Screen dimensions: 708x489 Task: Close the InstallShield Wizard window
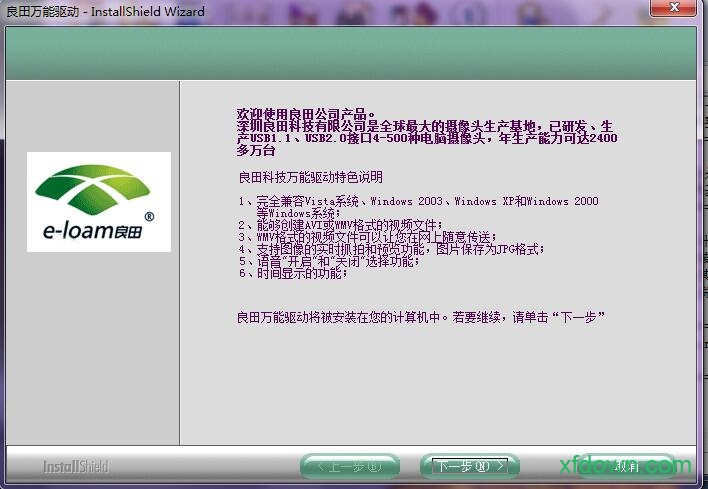pyautogui.click(x=673, y=8)
